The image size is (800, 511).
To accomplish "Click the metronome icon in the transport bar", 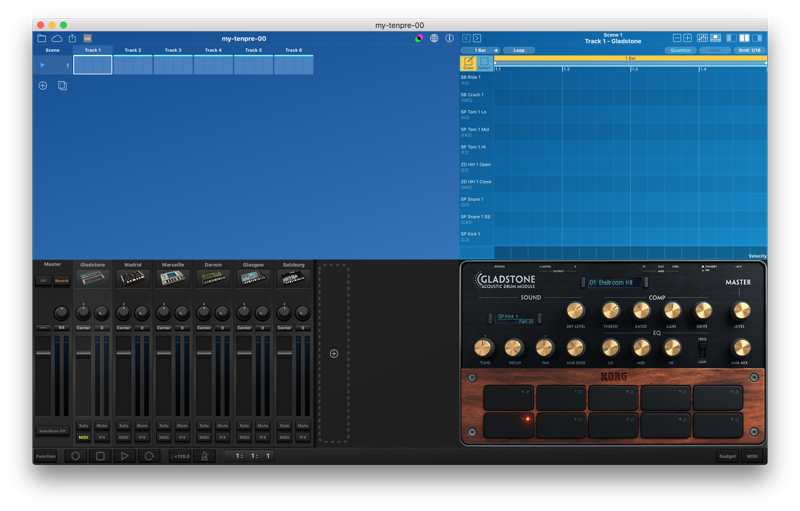I will coord(205,456).
